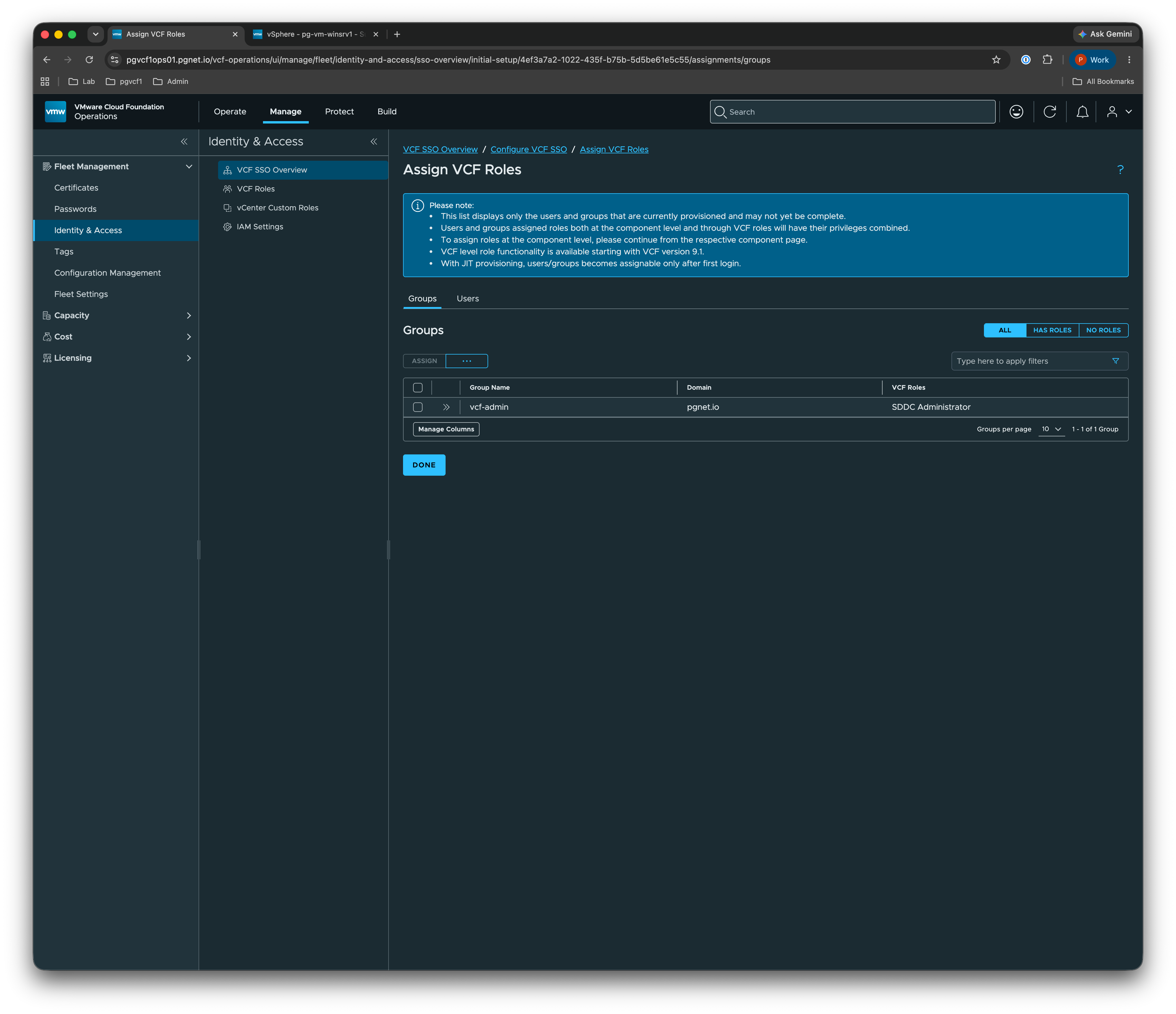Screen dimensions: 1176x1014
Task: Reload the page in browser
Action: point(89,60)
